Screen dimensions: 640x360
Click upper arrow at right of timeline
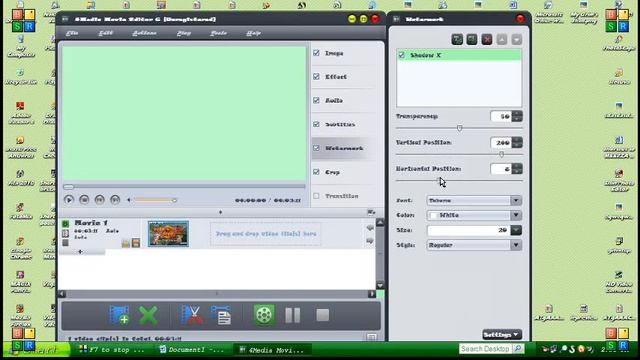pos(370,228)
